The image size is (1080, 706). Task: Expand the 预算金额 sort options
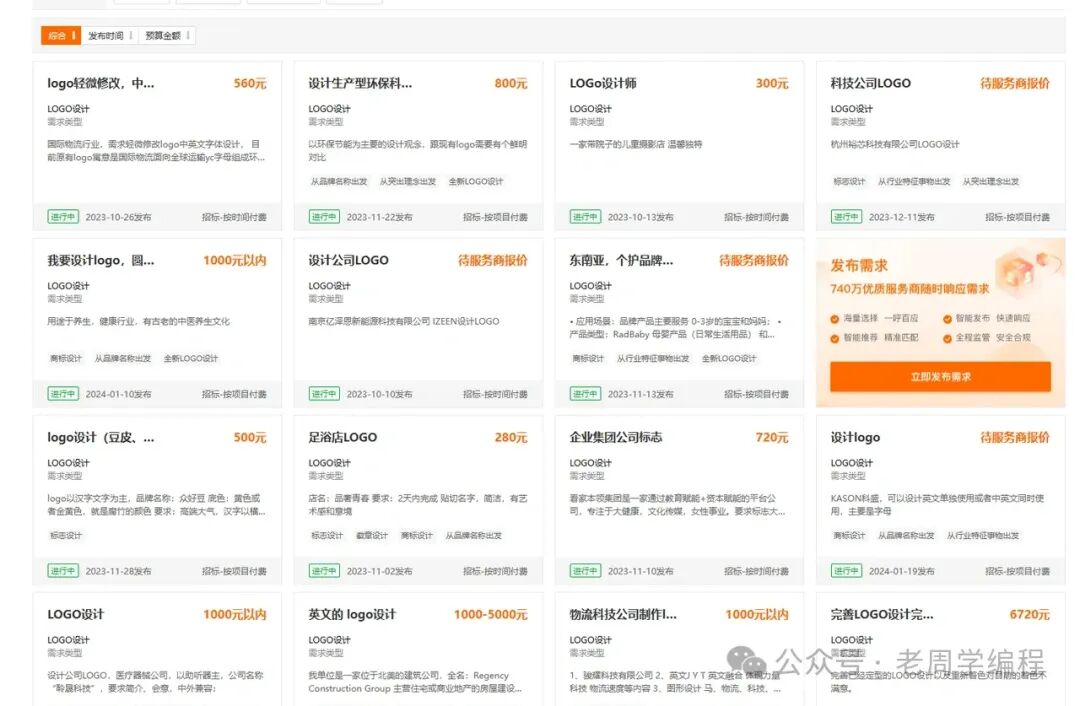163,35
